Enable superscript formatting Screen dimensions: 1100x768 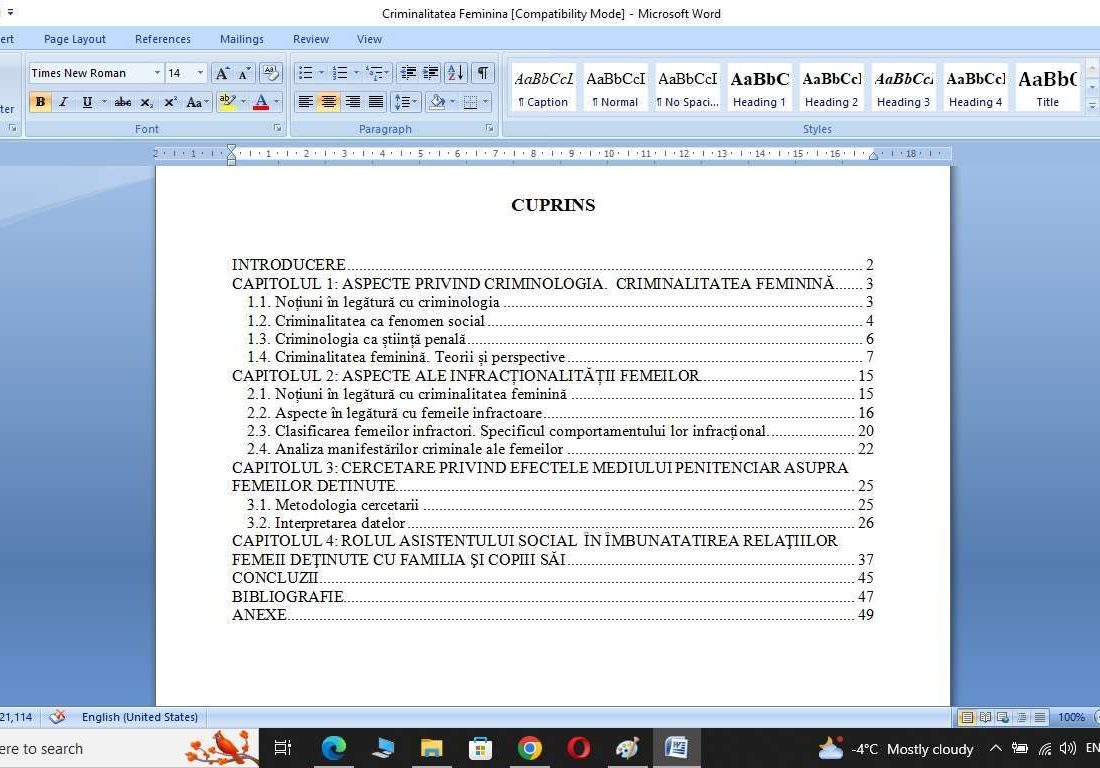pos(170,101)
